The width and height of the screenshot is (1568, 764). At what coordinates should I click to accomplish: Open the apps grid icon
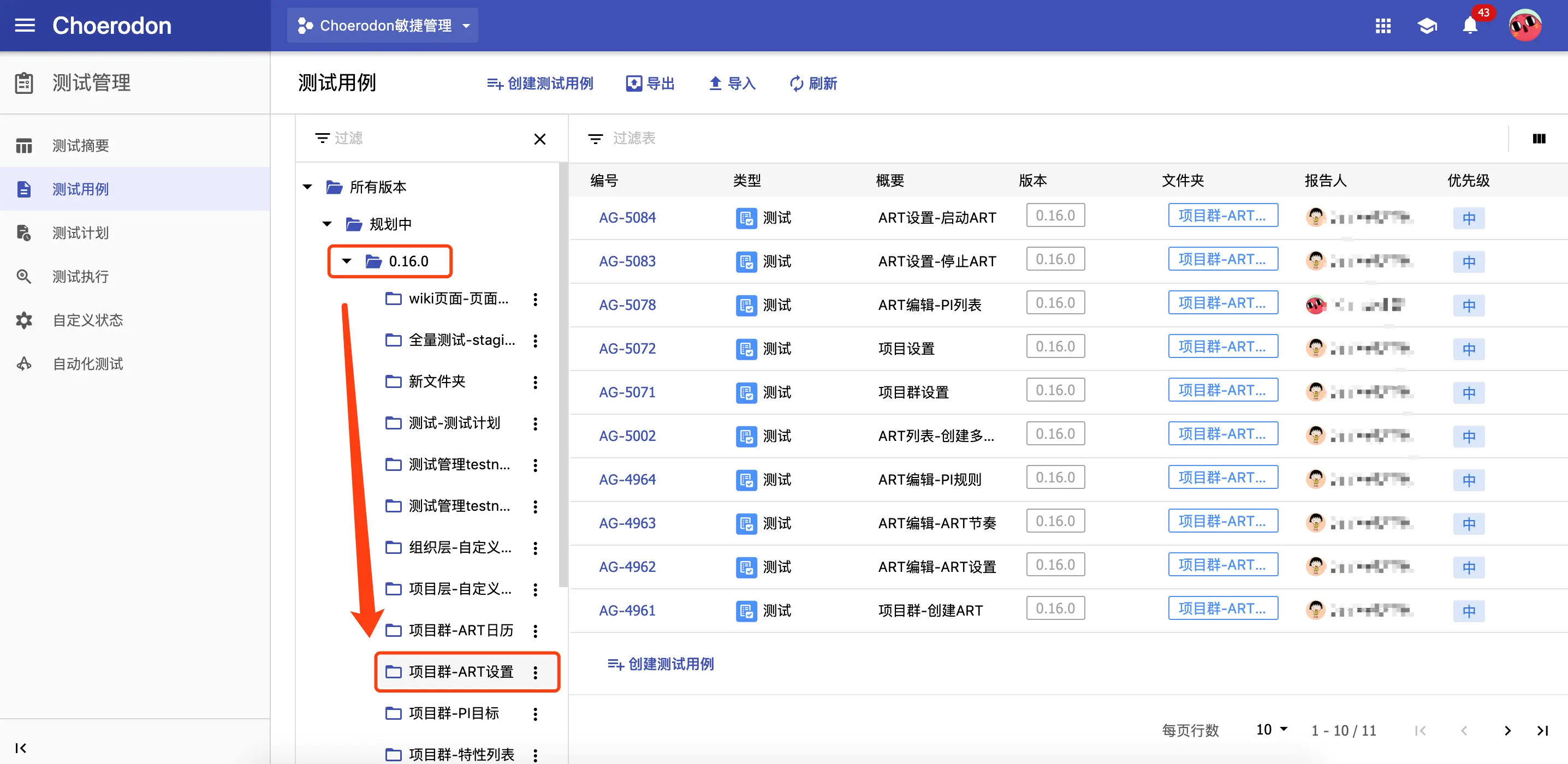1383,26
